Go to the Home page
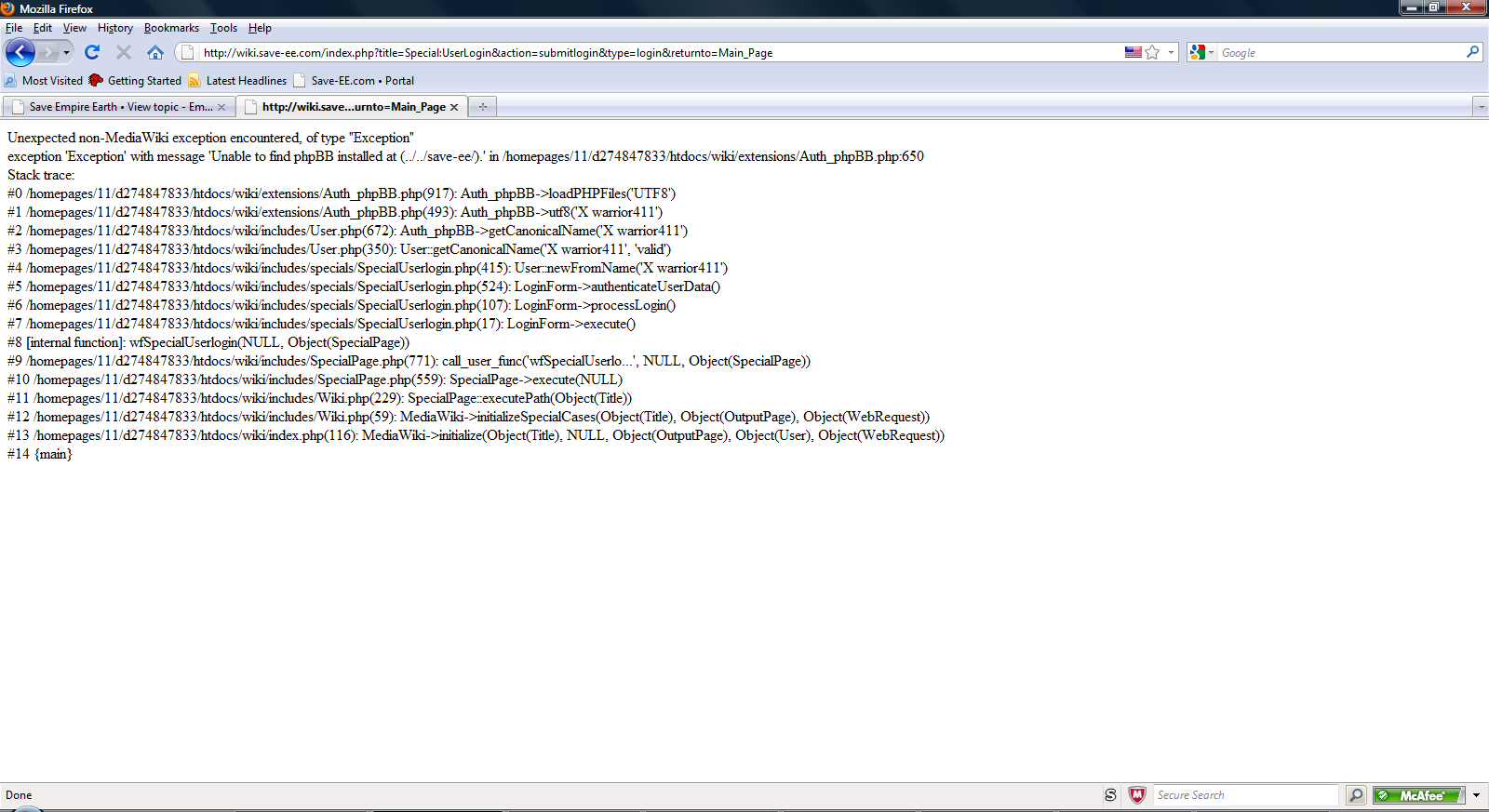Image resolution: width=1489 pixels, height=812 pixels. click(155, 52)
